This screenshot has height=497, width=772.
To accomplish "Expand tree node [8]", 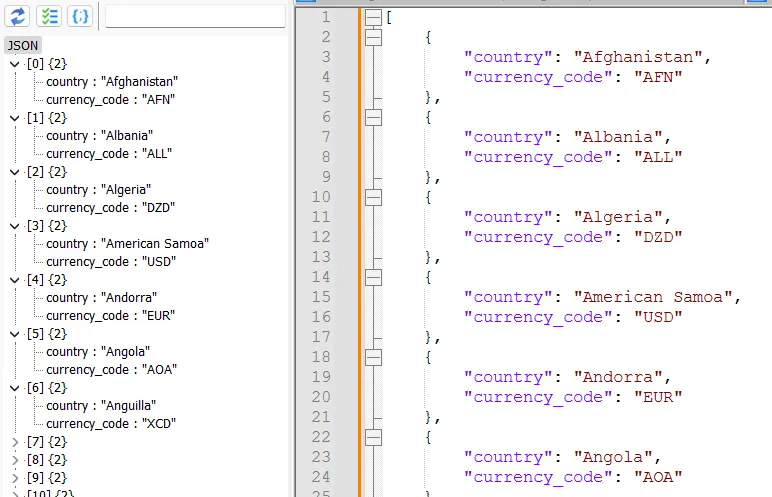I will coord(14,460).
